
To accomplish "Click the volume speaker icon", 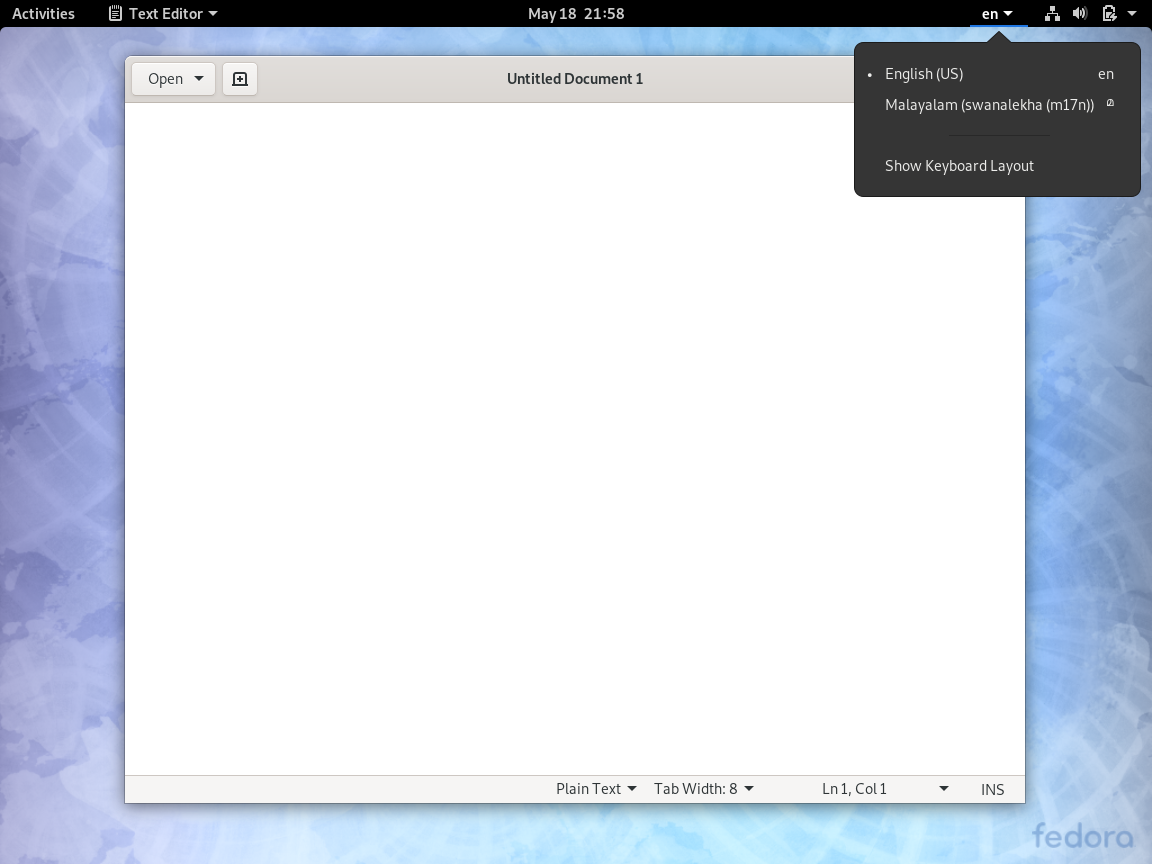I will pyautogui.click(x=1080, y=14).
